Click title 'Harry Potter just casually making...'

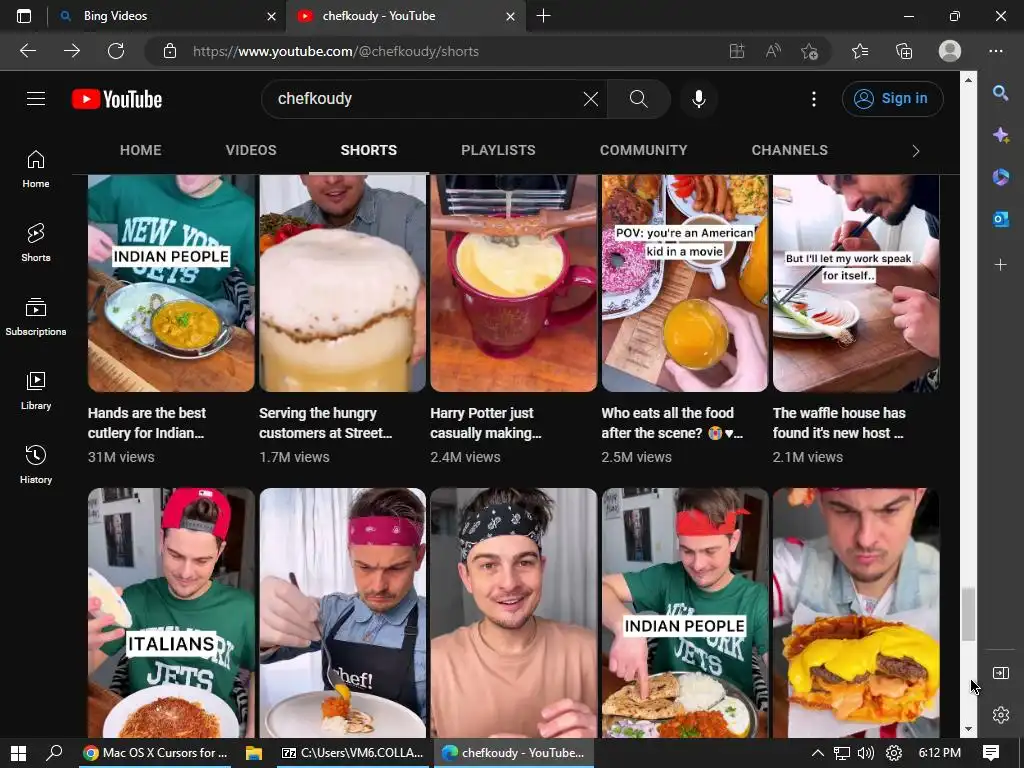point(485,423)
